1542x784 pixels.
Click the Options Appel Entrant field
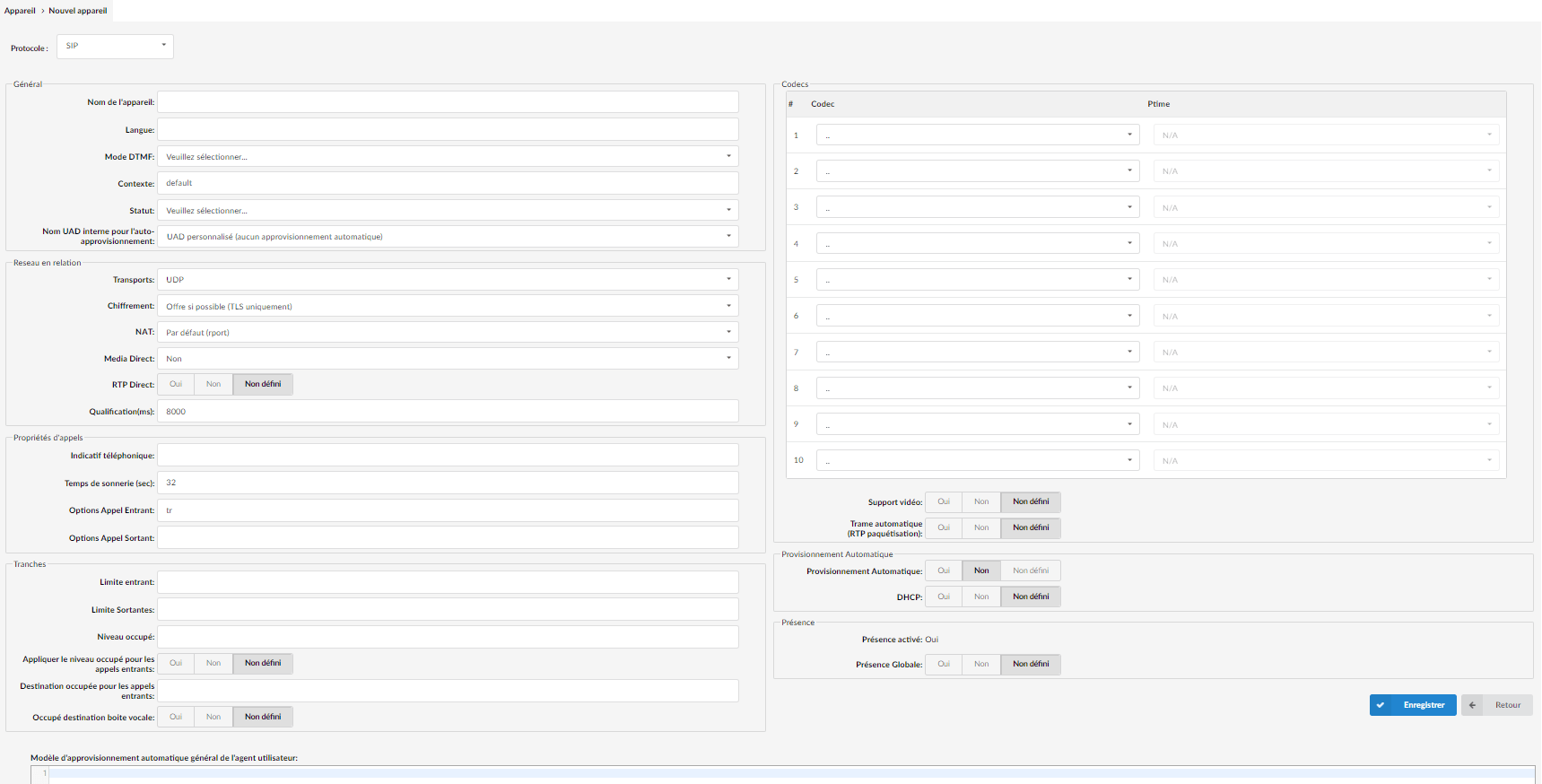pyautogui.click(x=448, y=510)
